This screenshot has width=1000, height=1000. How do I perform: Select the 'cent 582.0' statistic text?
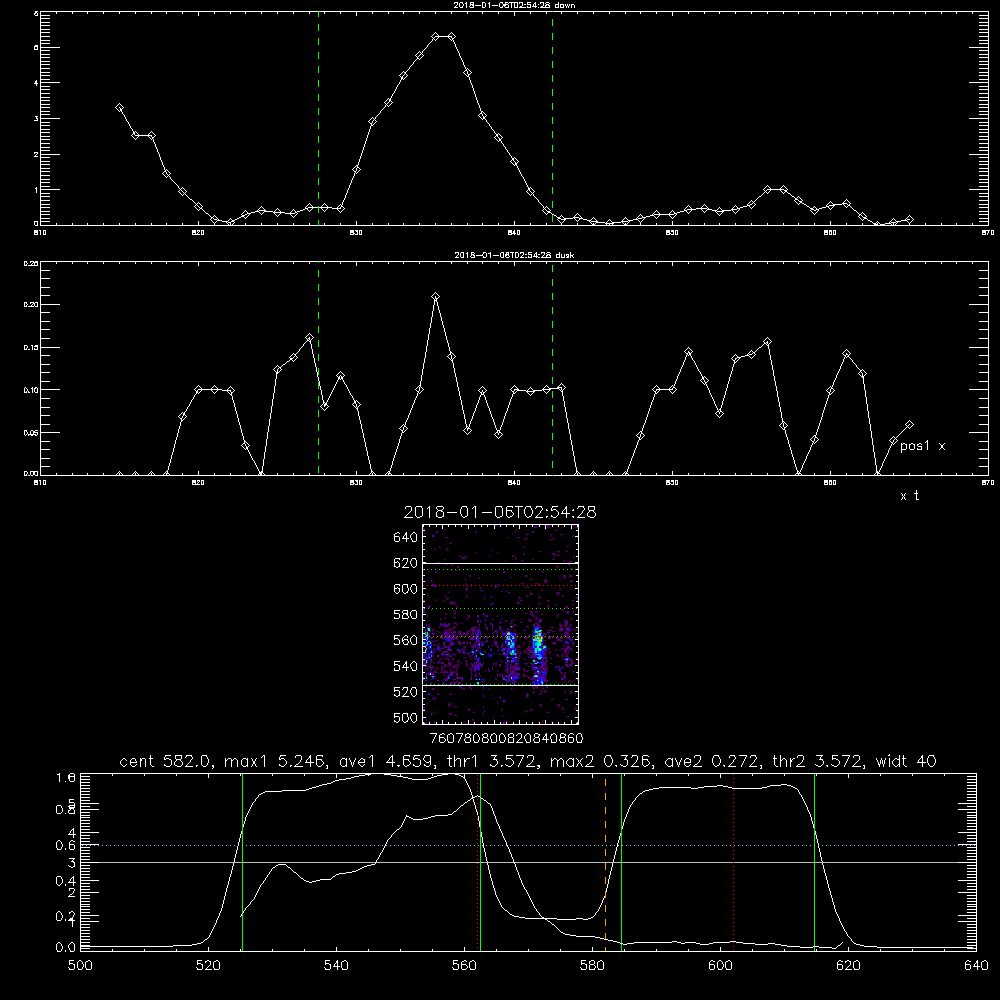167,761
